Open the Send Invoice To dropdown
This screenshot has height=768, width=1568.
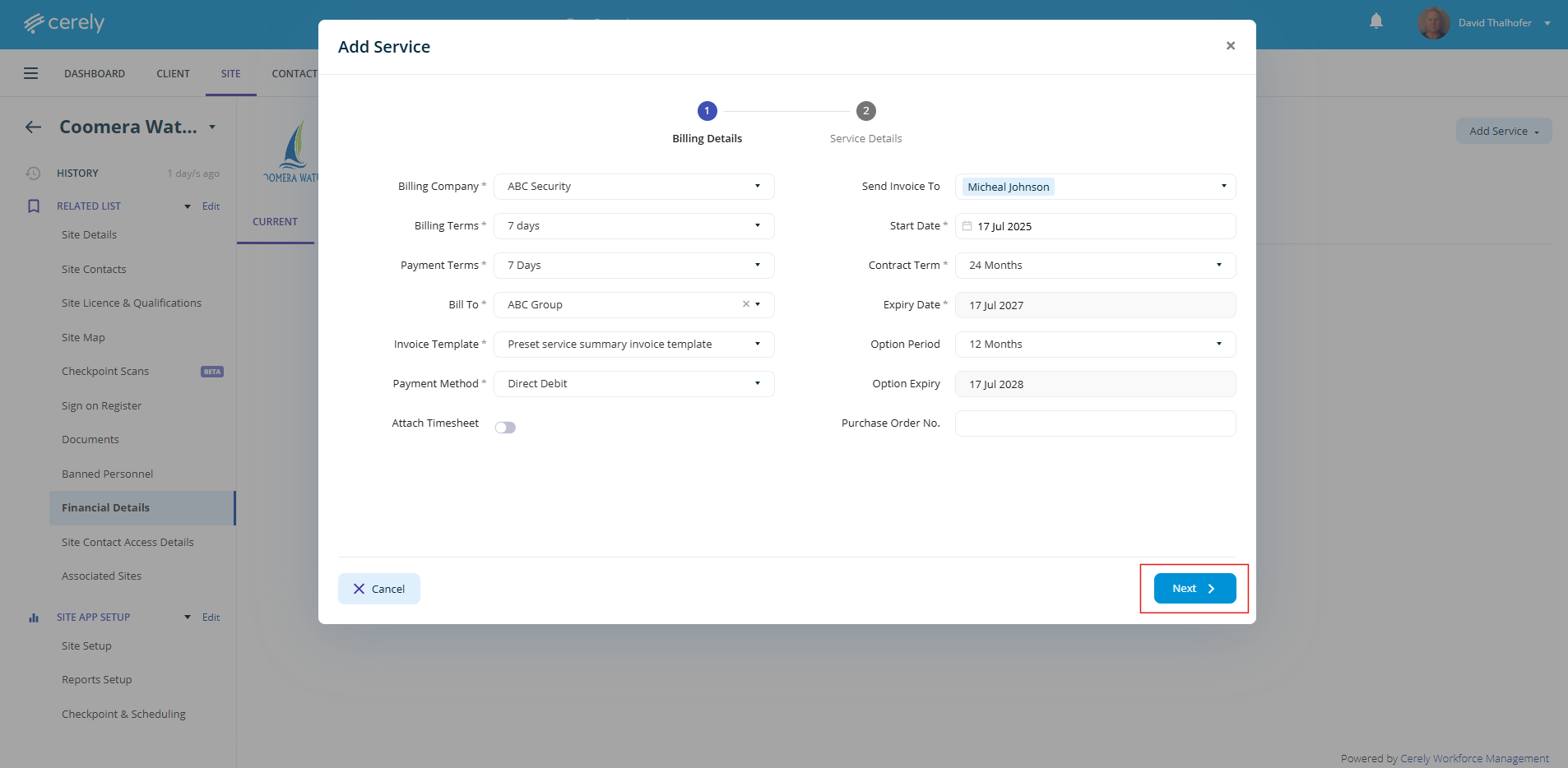pyautogui.click(x=1096, y=187)
